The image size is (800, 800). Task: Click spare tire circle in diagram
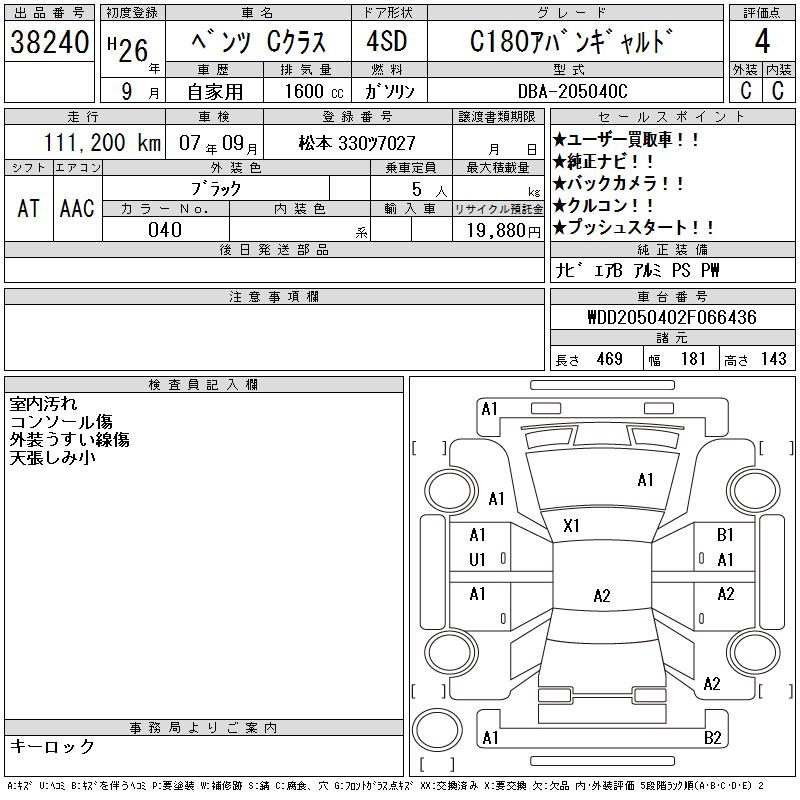pos(437,729)
